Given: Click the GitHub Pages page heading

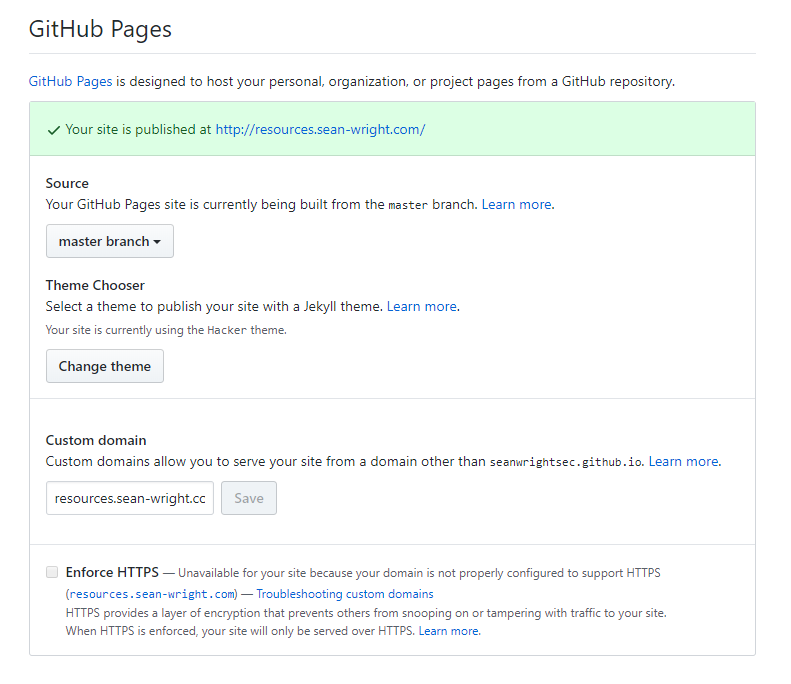Looking at the screenshot, I should (100, 29).
